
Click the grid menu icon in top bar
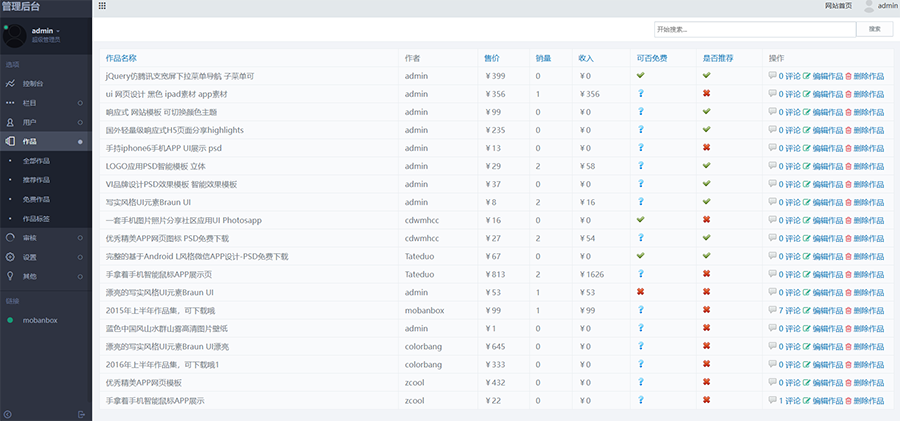(x=102, y=6)
